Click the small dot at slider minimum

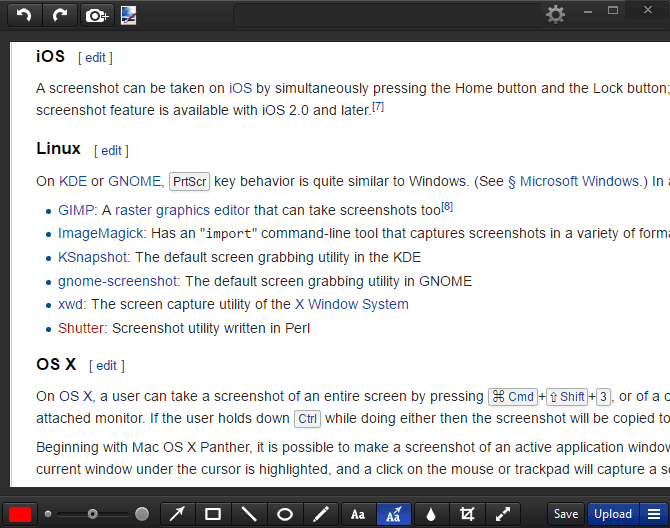(x=48, y=514)
